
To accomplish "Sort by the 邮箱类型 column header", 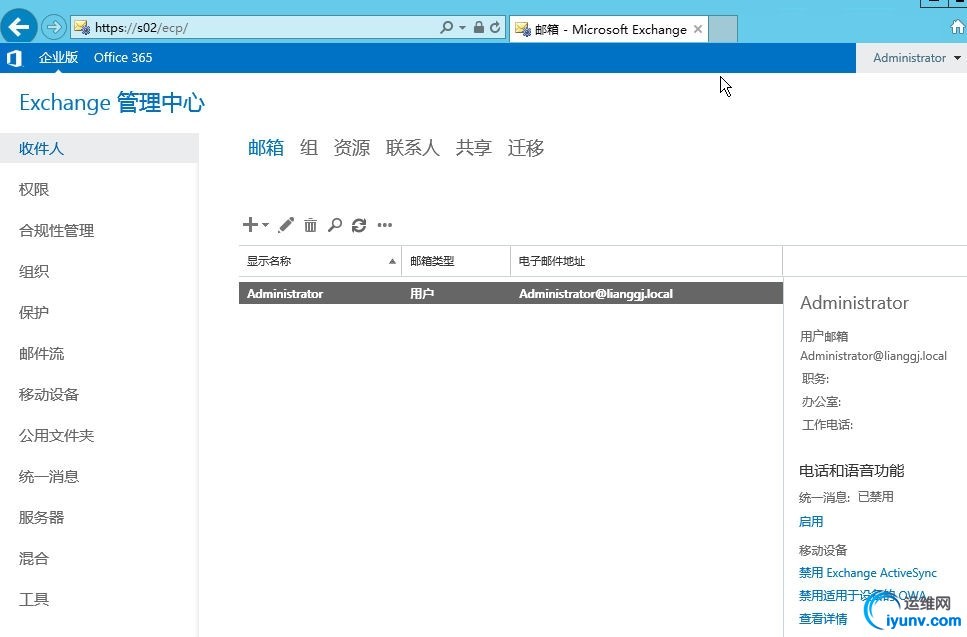I will tap(456, 261).
